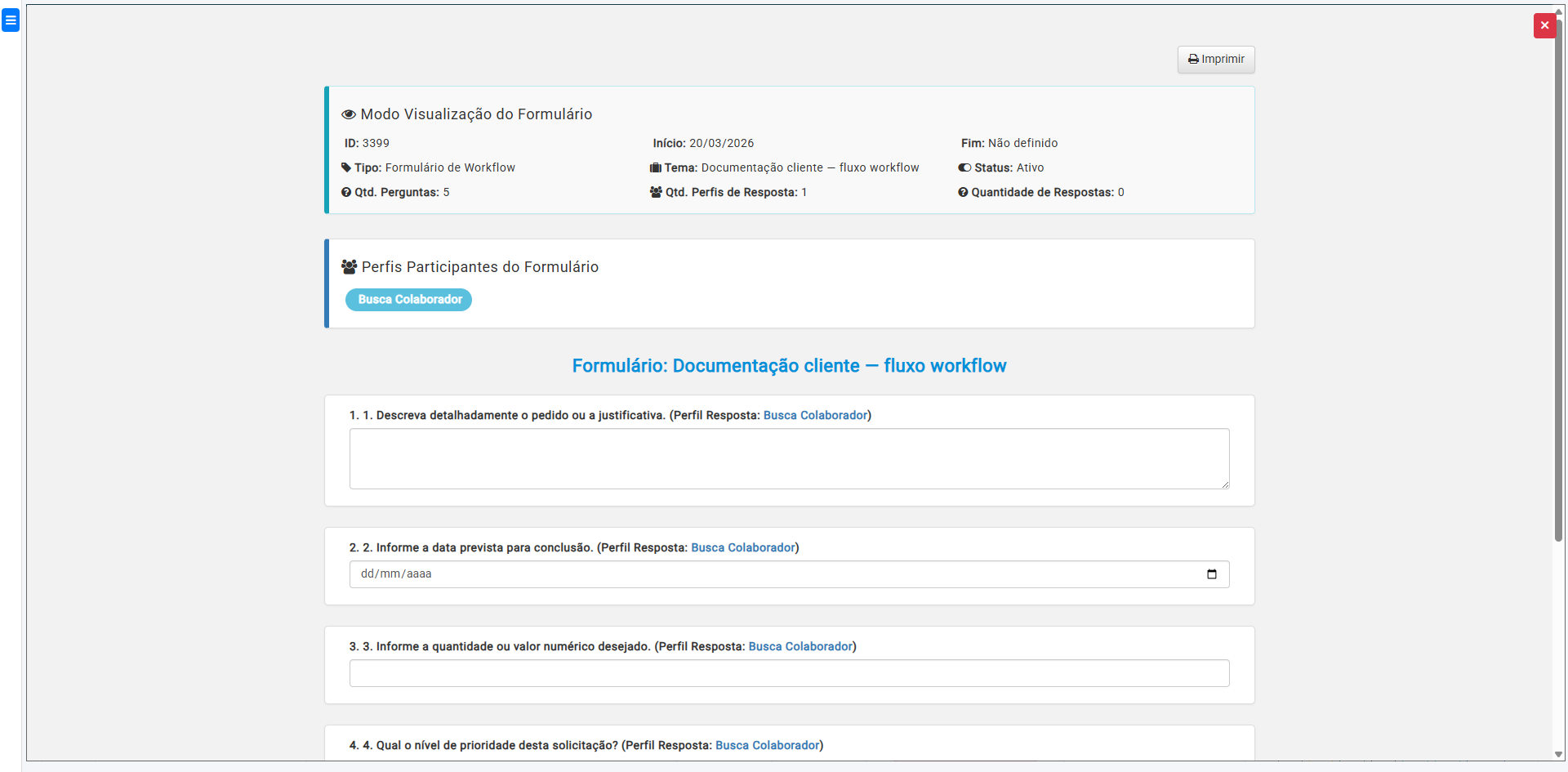The height and width of the screenshot is (772, 1568).
Task: Click the tag icon next to Tipo
Action: (x=346, y=168)
